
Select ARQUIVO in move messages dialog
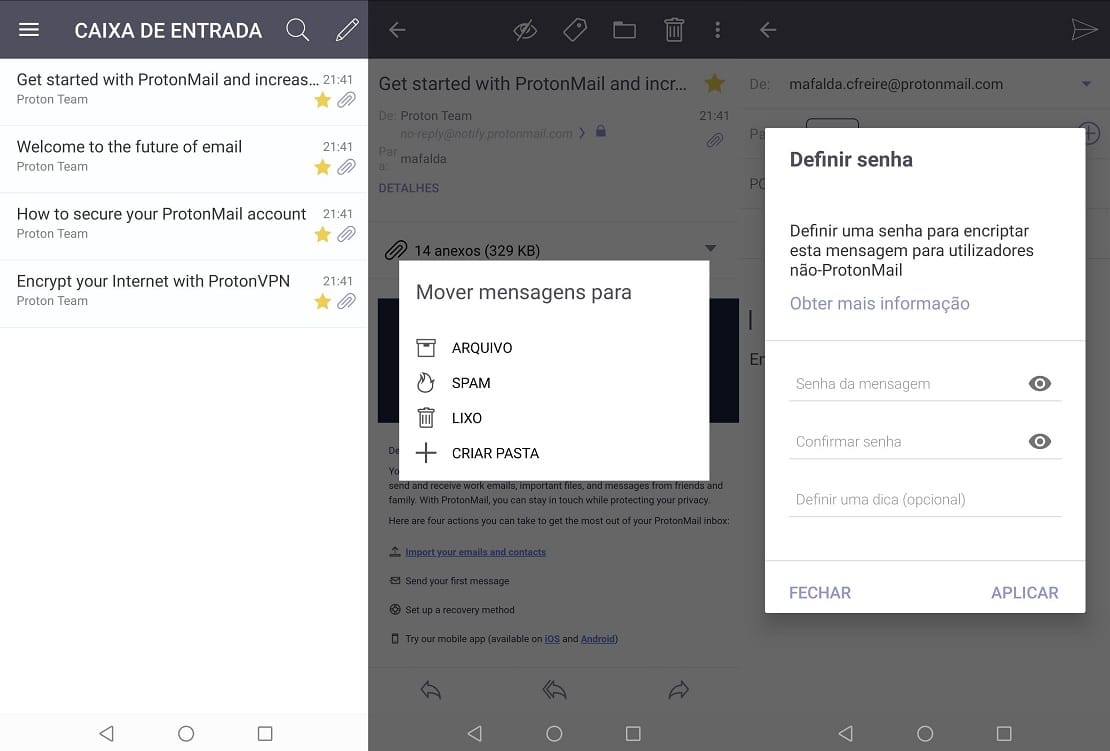[x=482, y=348]
